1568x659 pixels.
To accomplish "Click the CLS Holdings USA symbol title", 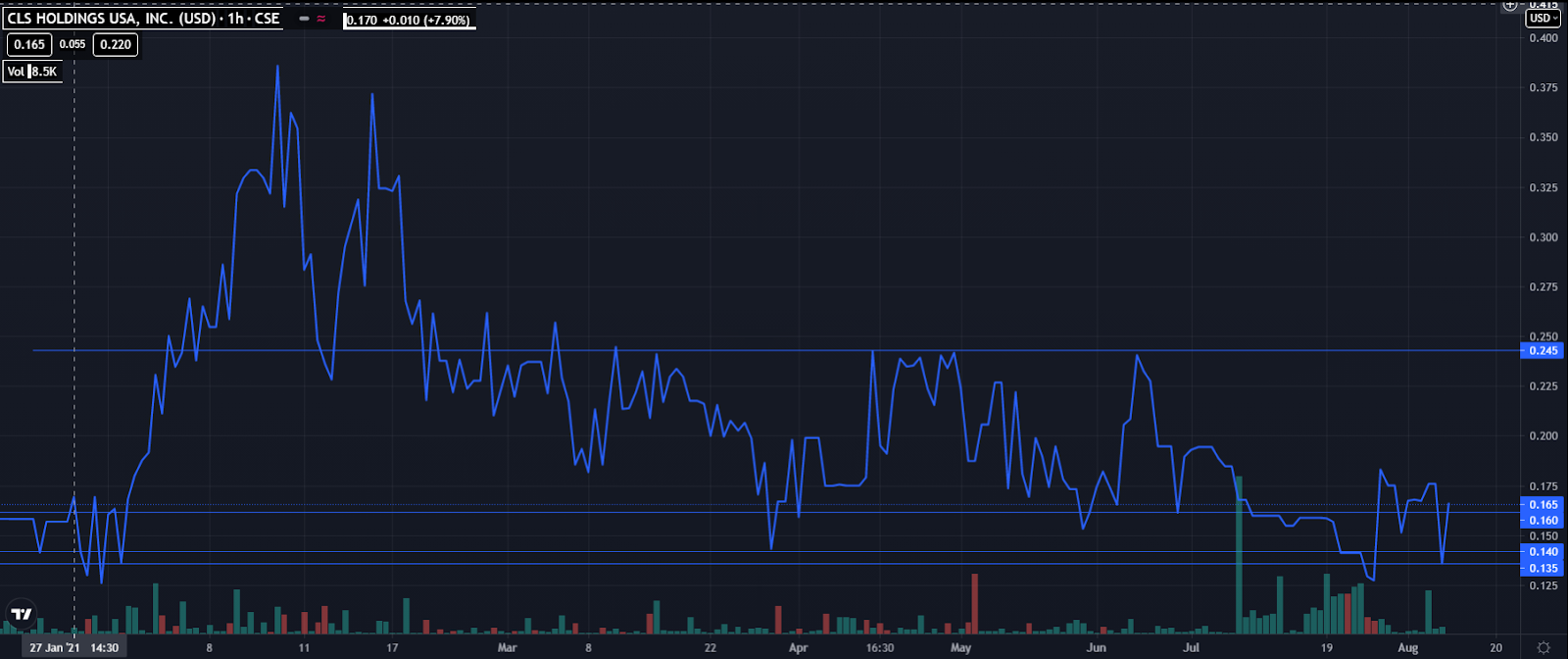I will pos(143,19).
